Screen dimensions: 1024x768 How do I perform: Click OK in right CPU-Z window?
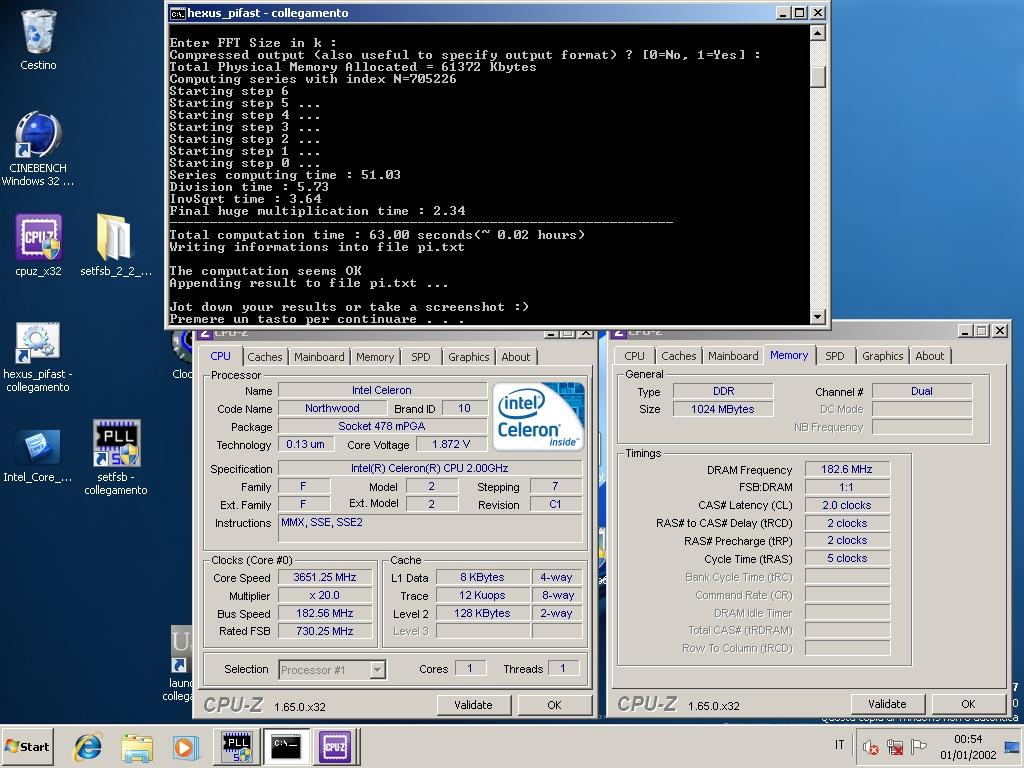point(968,704)
